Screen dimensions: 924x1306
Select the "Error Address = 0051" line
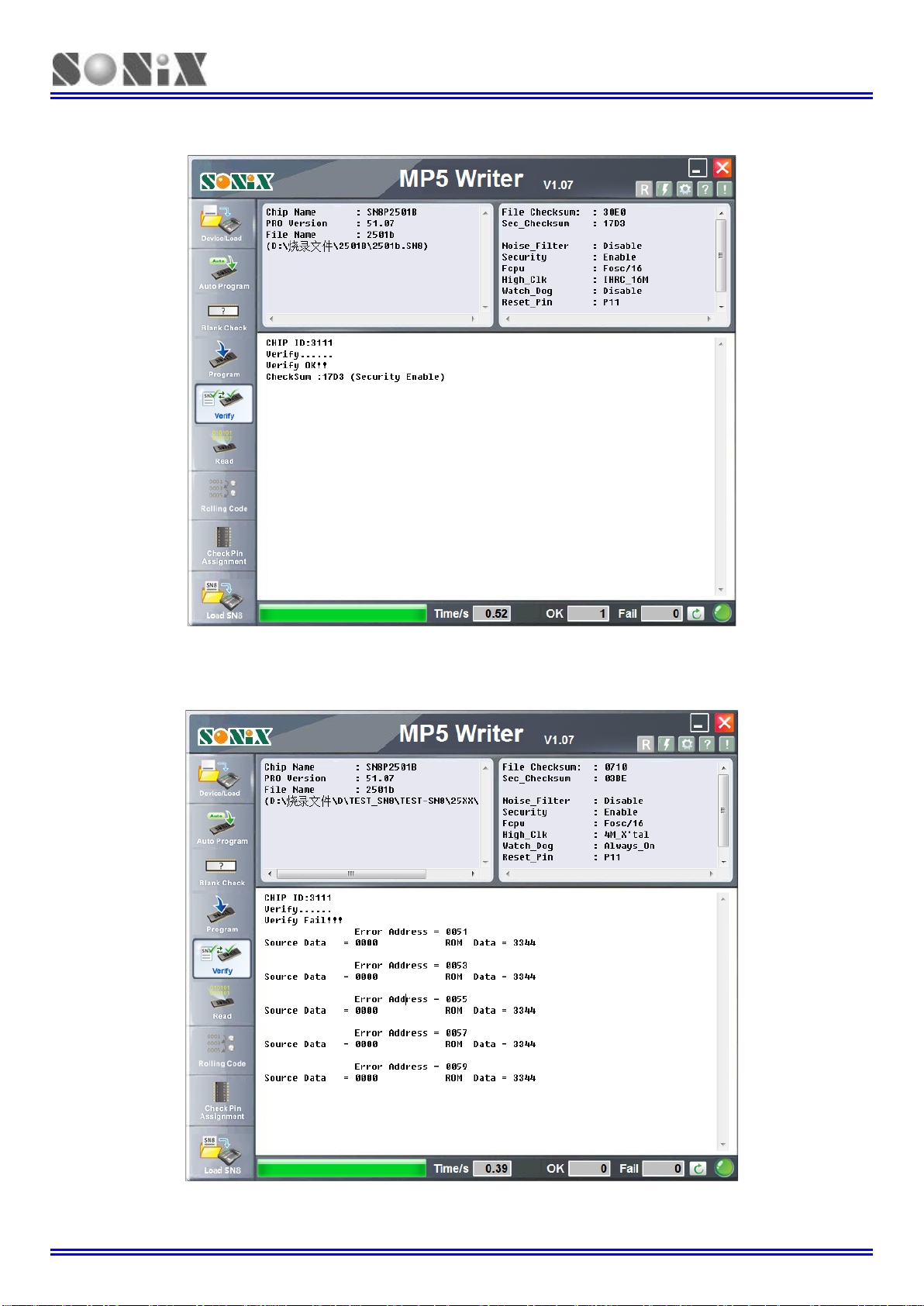[x=411, y=932]
